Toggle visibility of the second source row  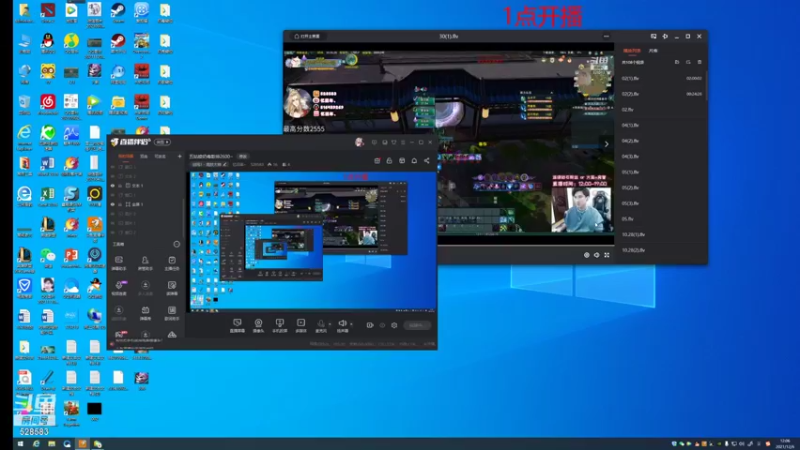click(113, 177)
